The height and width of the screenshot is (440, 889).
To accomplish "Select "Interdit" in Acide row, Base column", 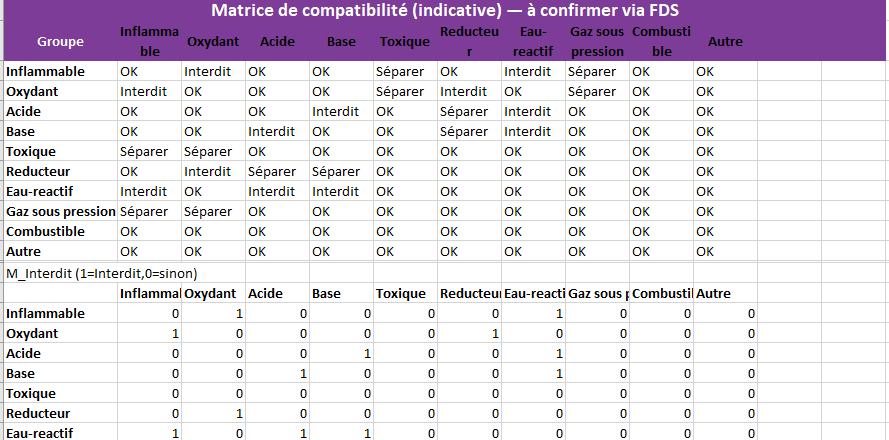I will tap(335, 112).
